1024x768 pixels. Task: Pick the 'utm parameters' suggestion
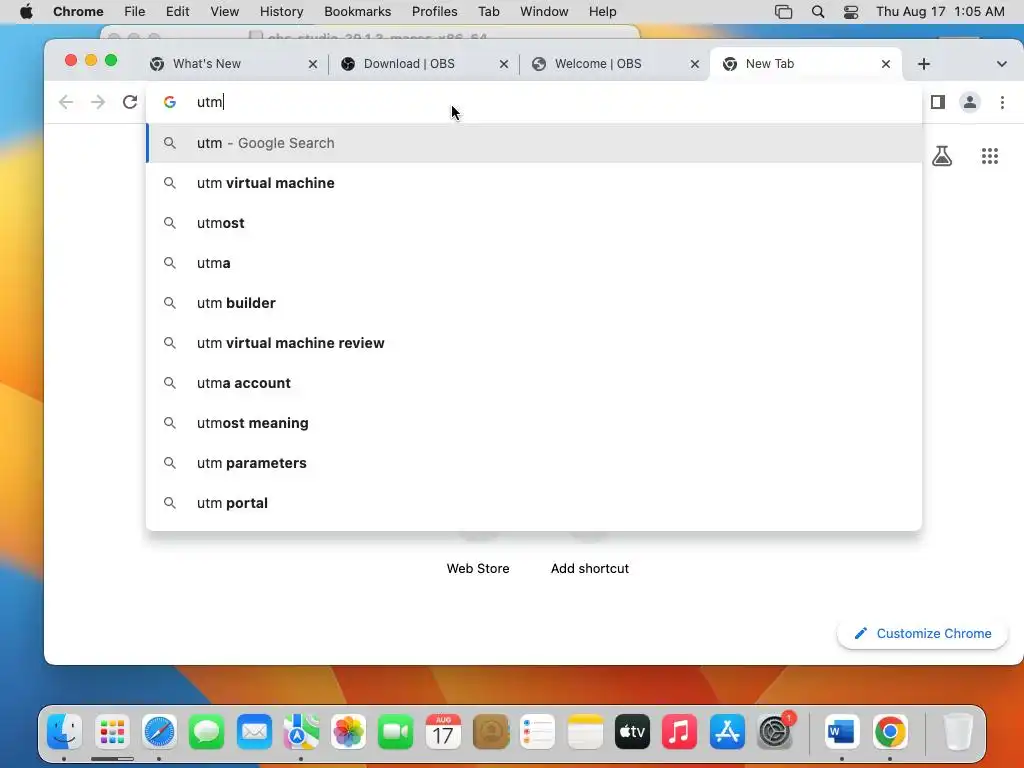pyautogui.click(x=534, y=463)
